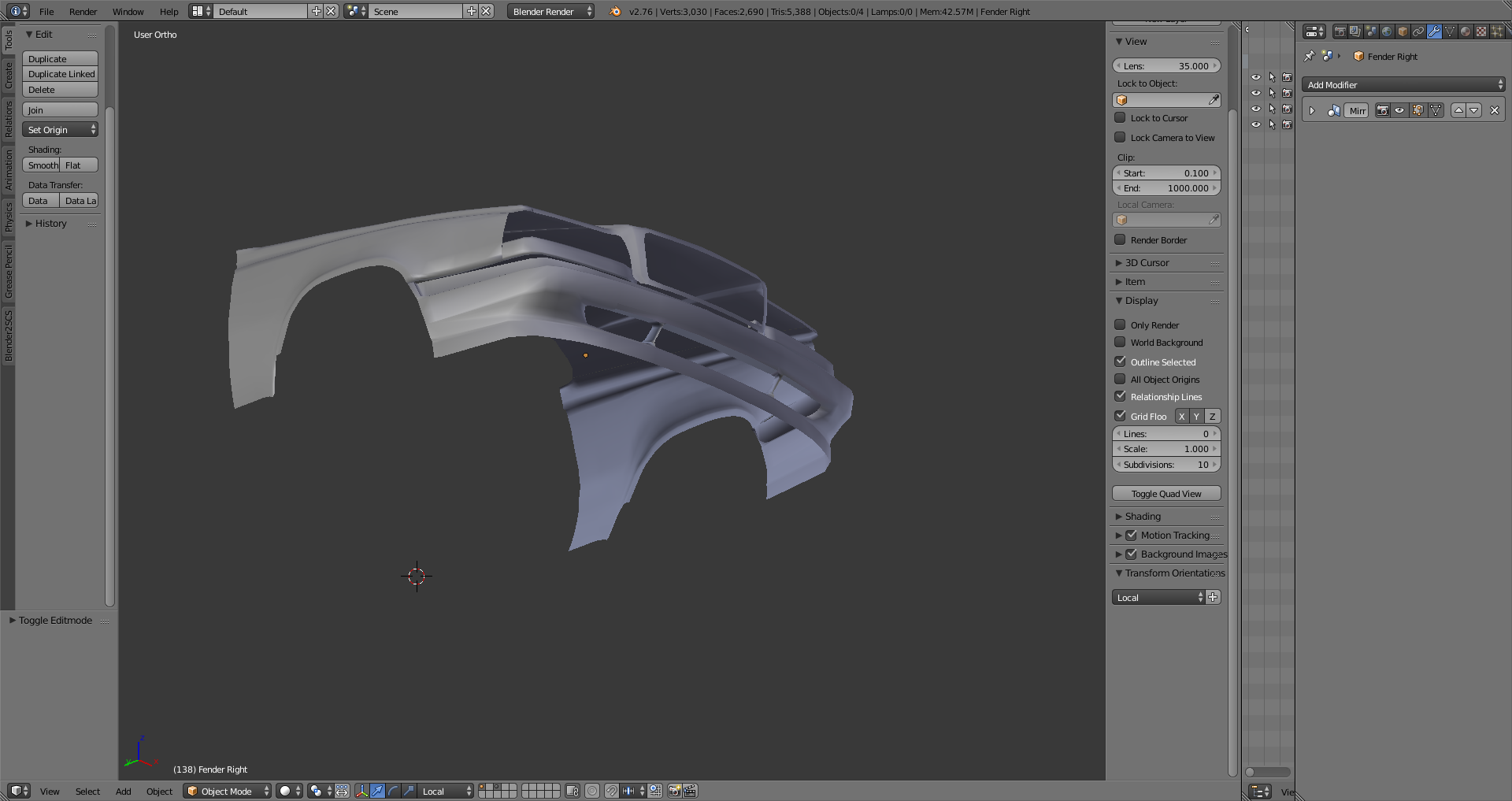Enable the Lock to Cursor checkbox
Image resolution: width=1512 pixels, height=801 pixels.
click(1120, 118)
